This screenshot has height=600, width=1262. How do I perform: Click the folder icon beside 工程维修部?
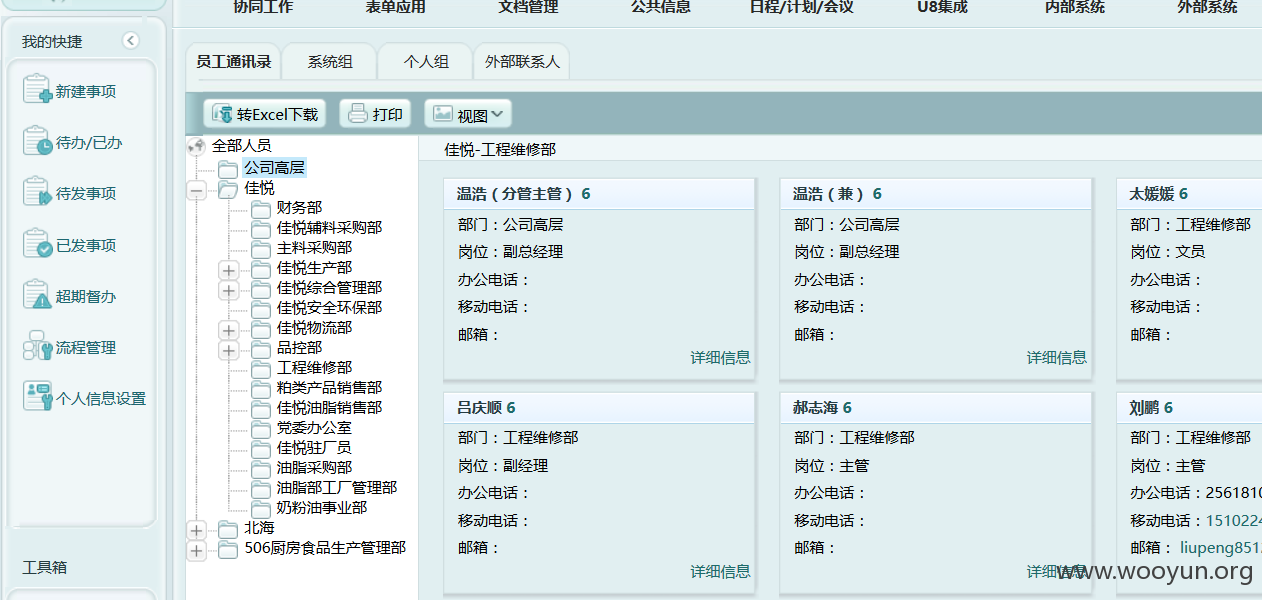point(261,368)
